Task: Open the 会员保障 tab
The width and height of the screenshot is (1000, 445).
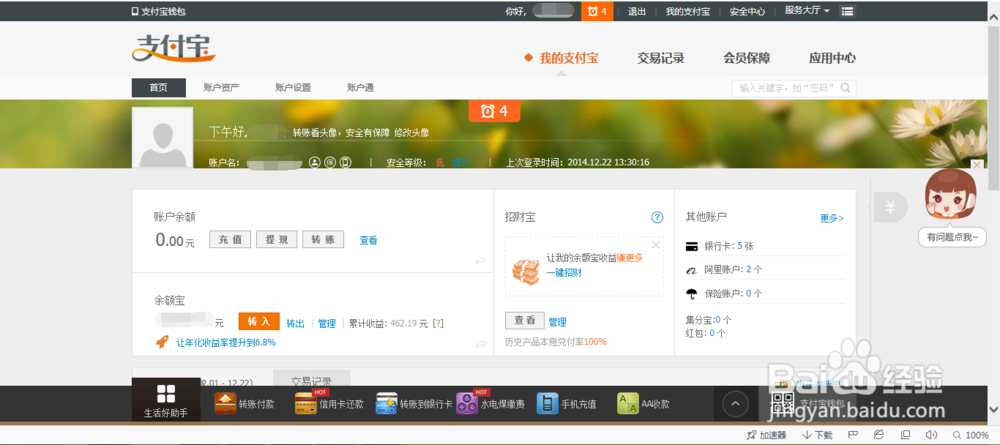Action: 747,58
